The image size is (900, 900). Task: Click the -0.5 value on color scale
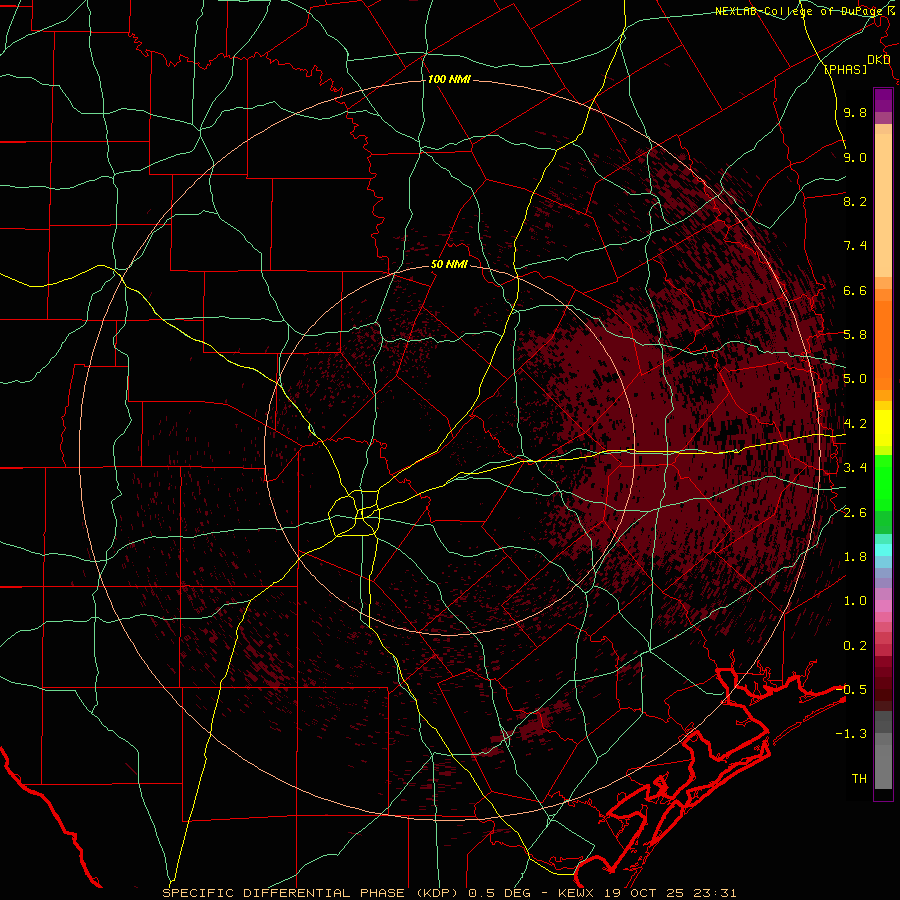[851, 690]
